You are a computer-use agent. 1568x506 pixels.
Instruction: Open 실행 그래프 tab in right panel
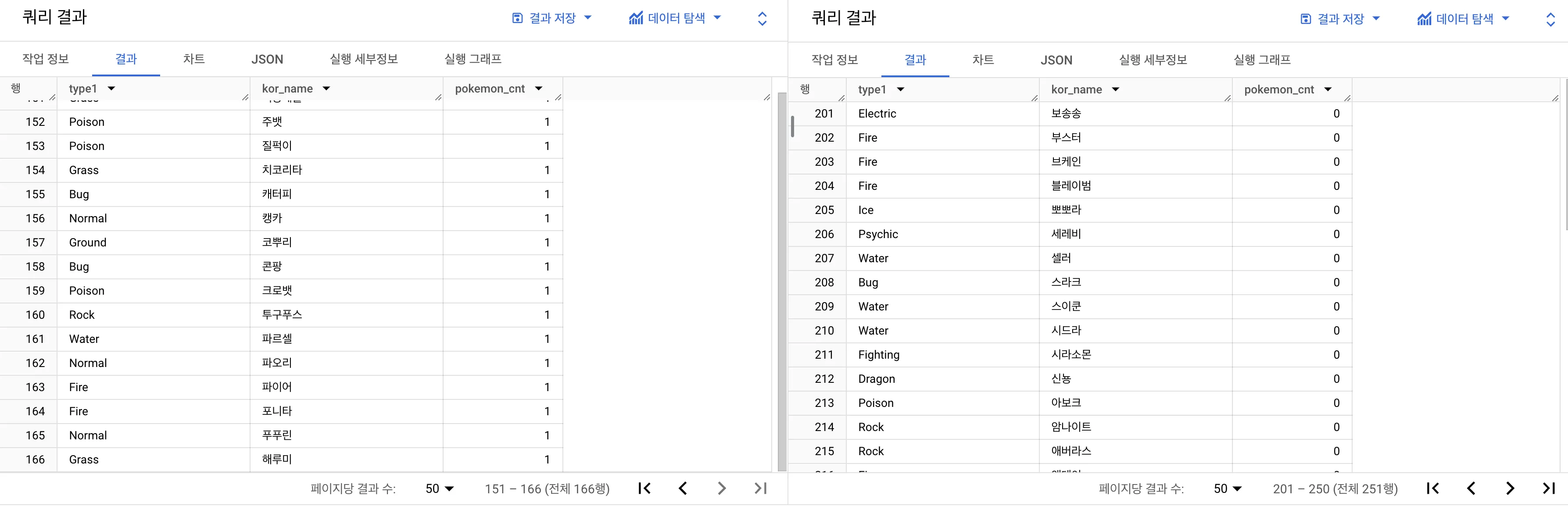click(x=1262, y=60)
